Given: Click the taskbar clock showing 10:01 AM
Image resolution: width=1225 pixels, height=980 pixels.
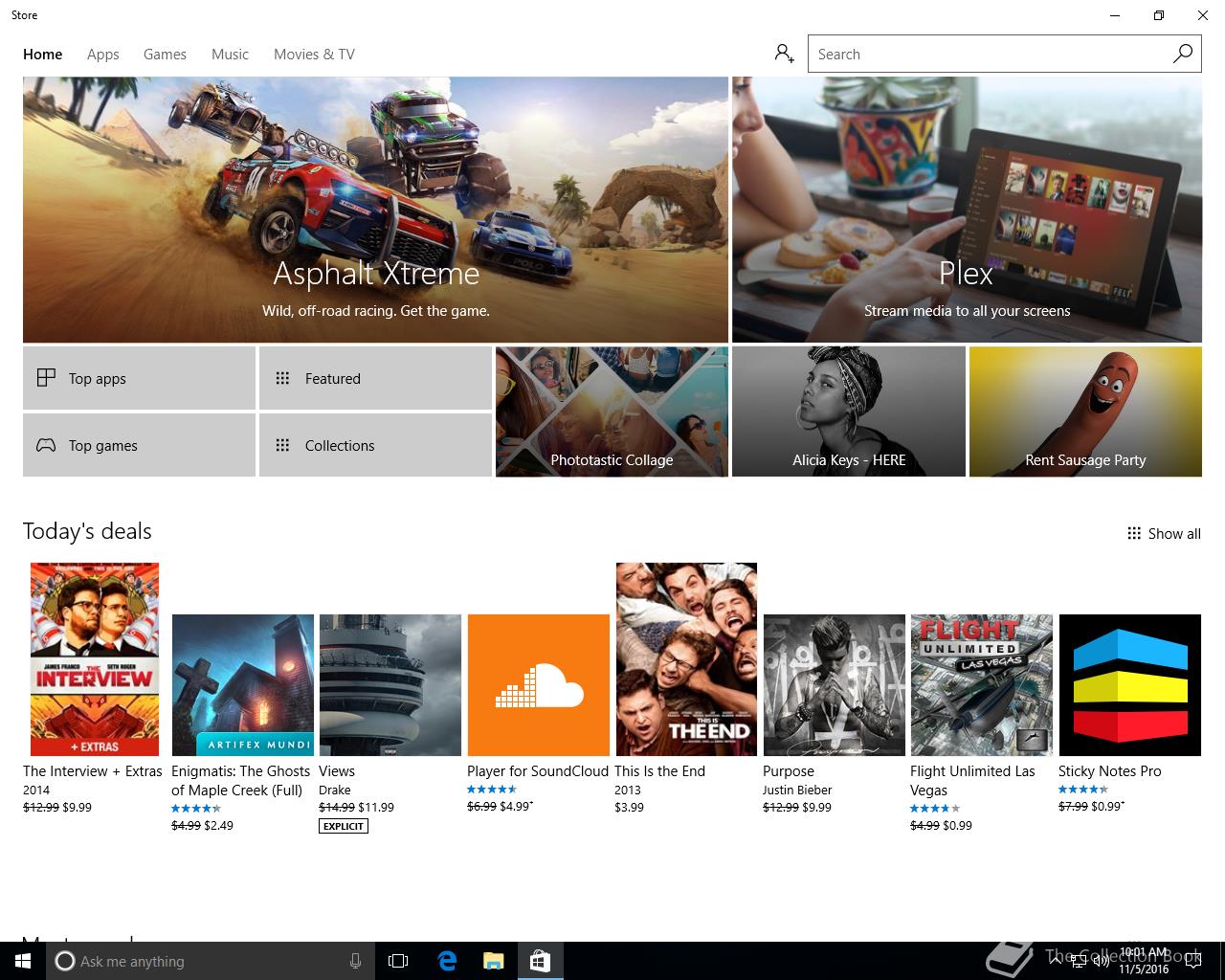Looking at the screenshot, I should coord(1144,961).
